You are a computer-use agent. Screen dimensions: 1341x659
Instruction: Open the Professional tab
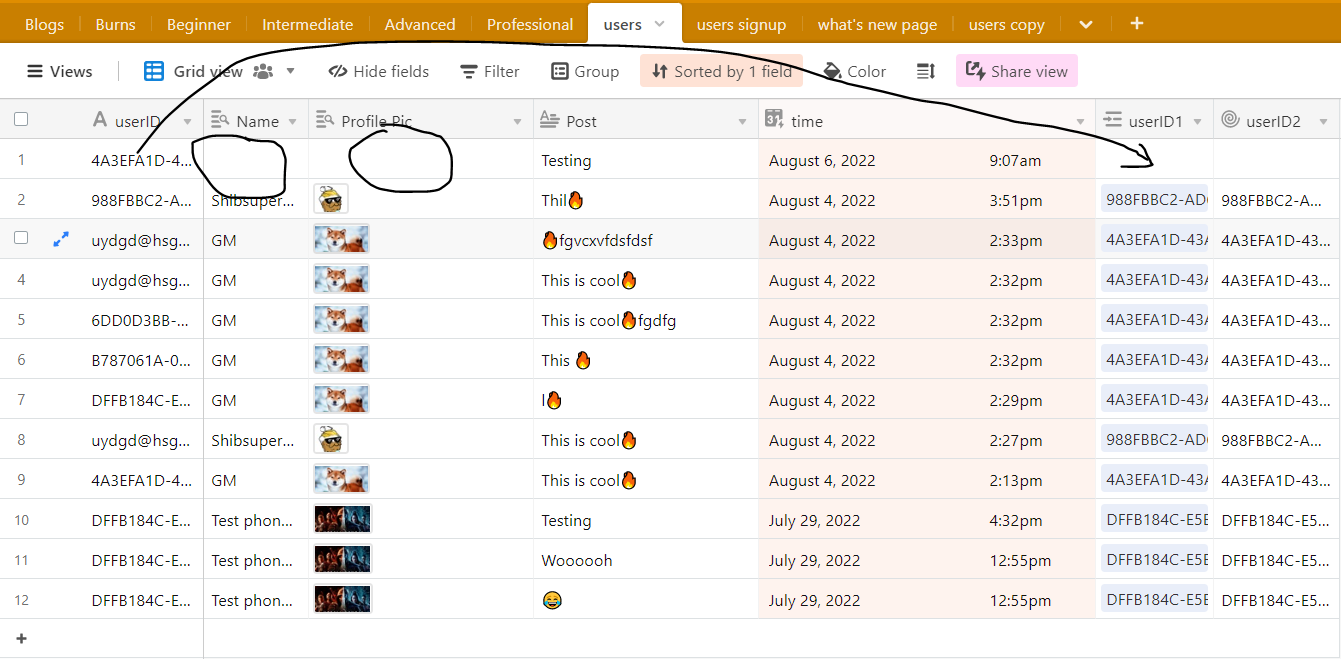click(530, 24)
